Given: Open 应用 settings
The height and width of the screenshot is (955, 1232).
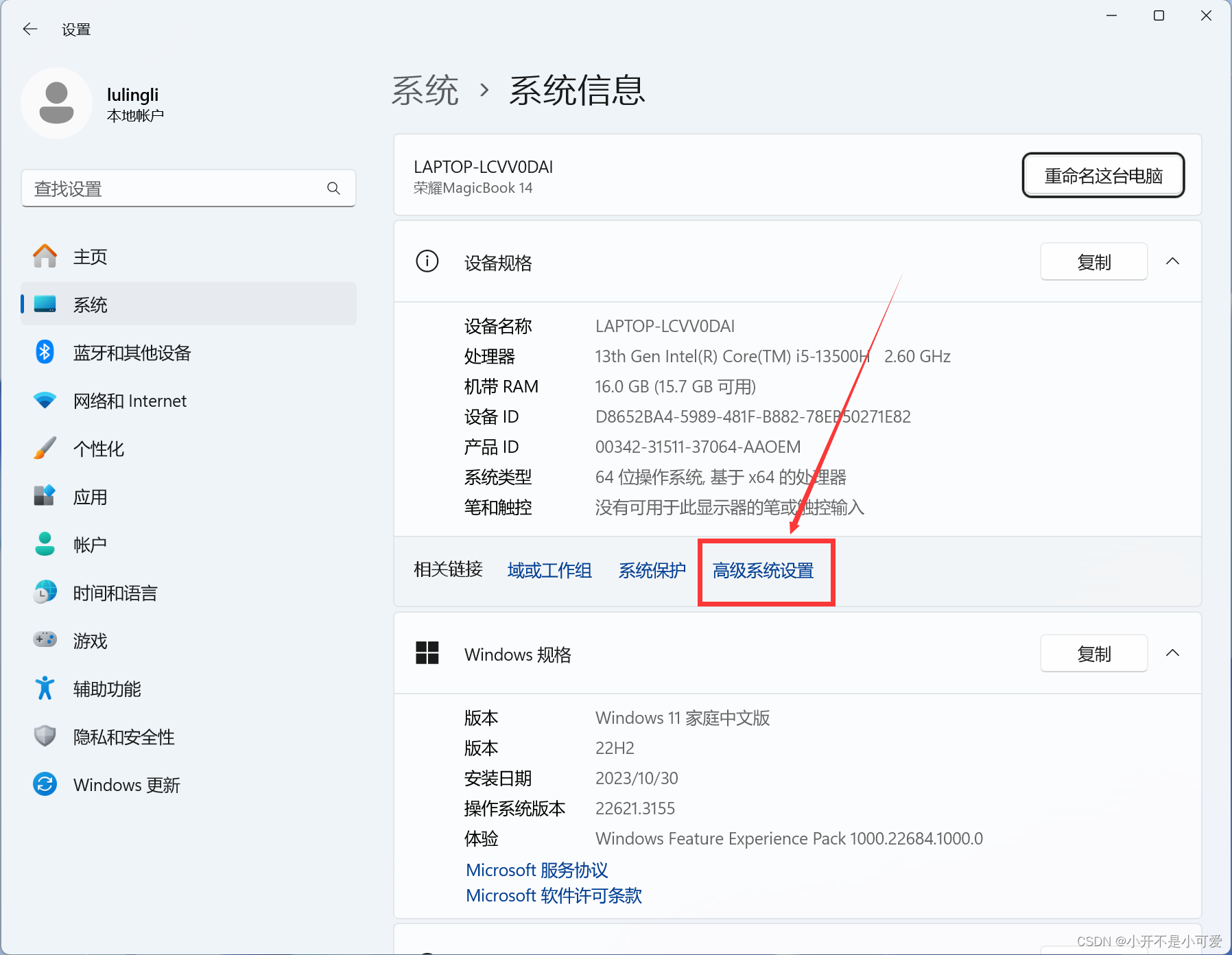Looking at the screenshot, I should pos(189,497).
